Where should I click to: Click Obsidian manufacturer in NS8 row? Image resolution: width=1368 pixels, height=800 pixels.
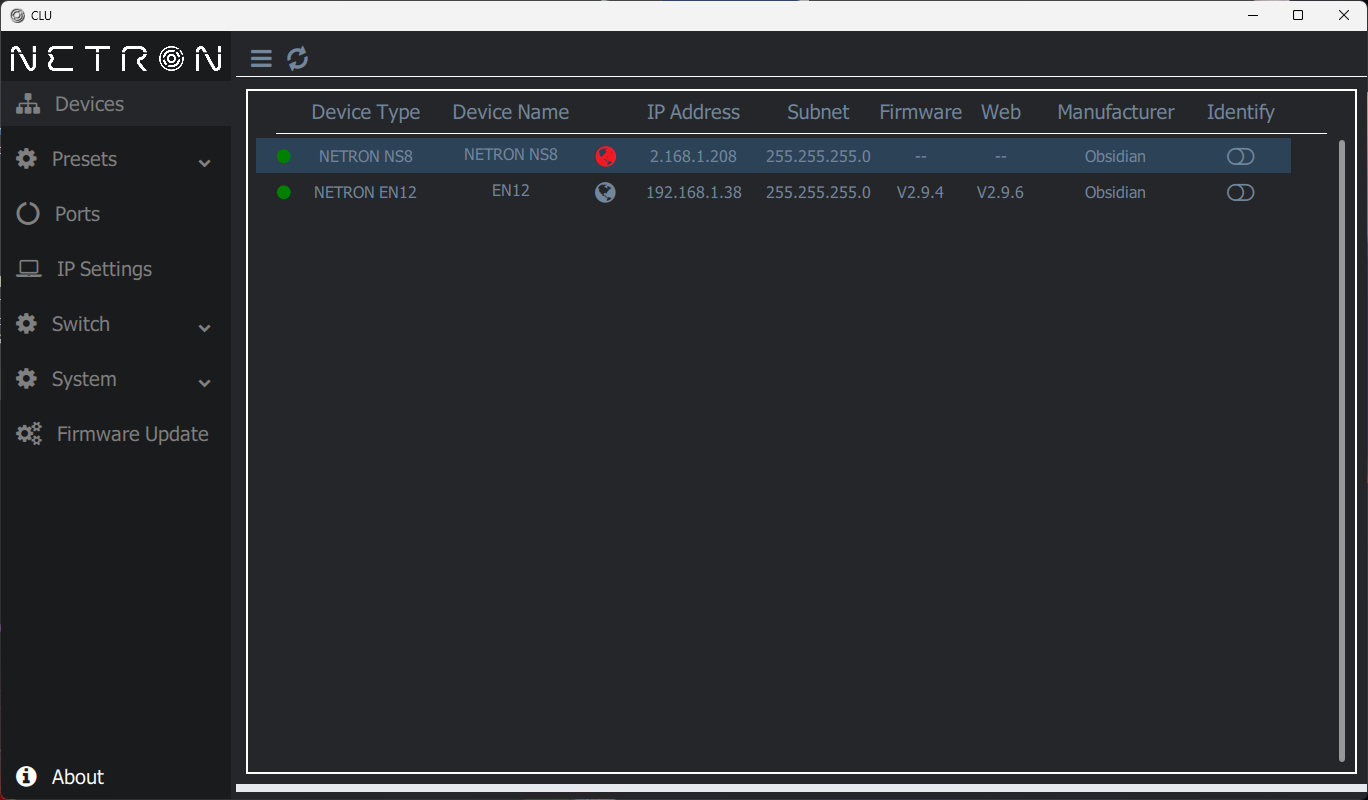point(1115,156)
